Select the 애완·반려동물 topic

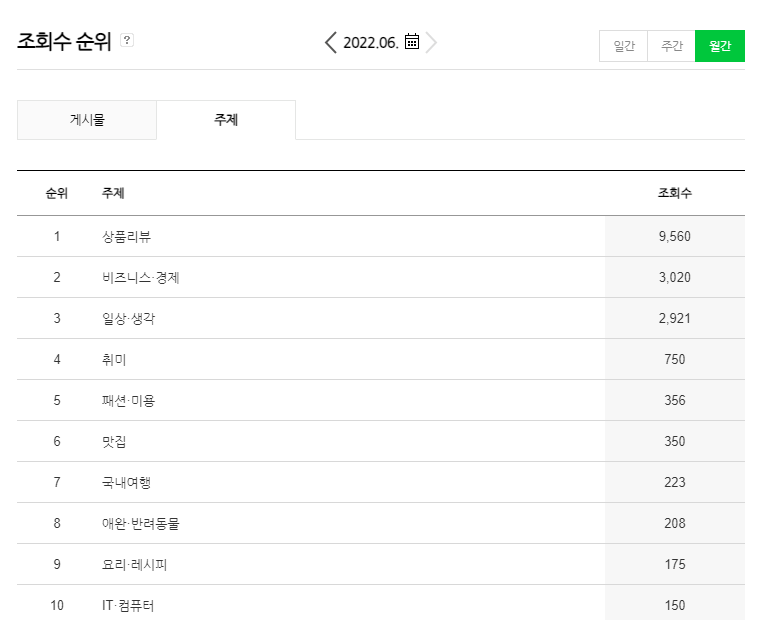[140, 523]
